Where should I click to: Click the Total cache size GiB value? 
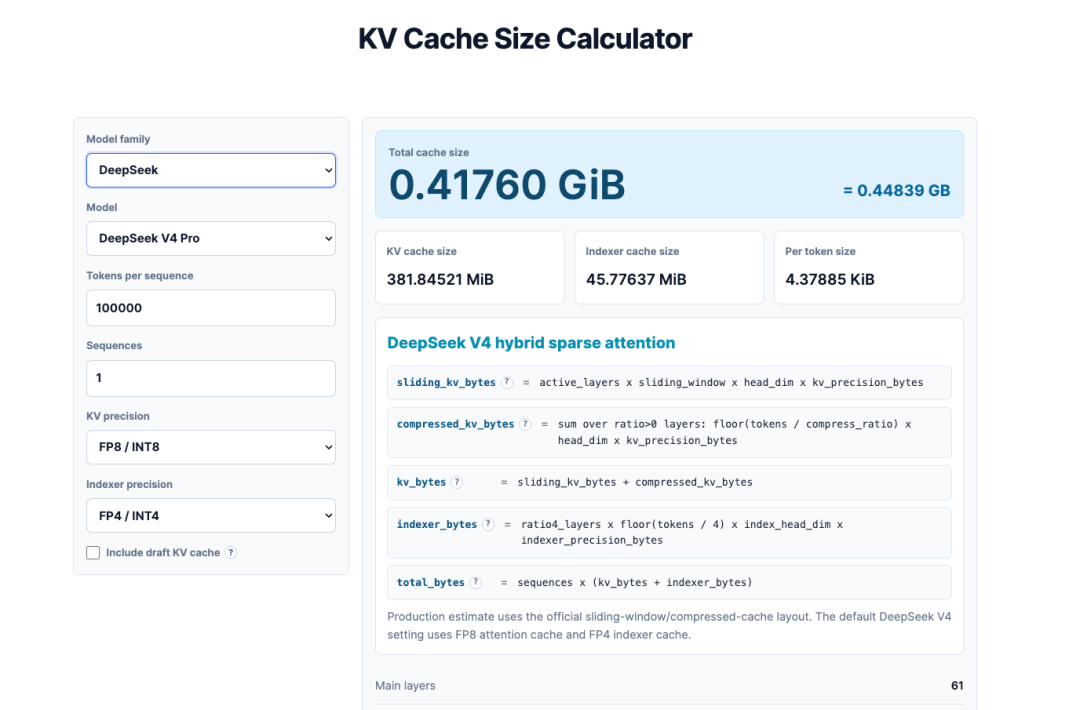coord(507,185)
